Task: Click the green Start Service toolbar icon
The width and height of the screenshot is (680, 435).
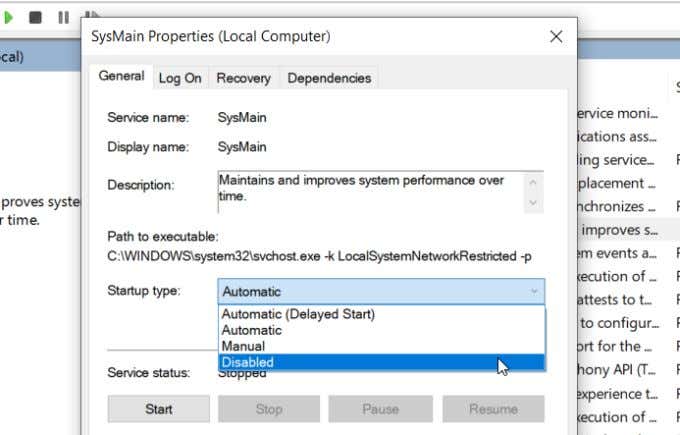Action: click(x=9, y=17)
